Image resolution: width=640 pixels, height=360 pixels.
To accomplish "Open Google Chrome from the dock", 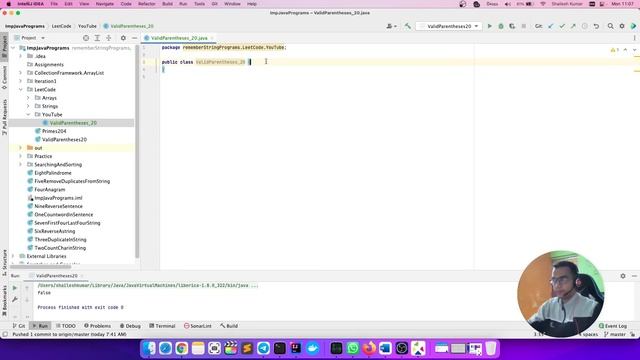I will (x=182, y=348).
